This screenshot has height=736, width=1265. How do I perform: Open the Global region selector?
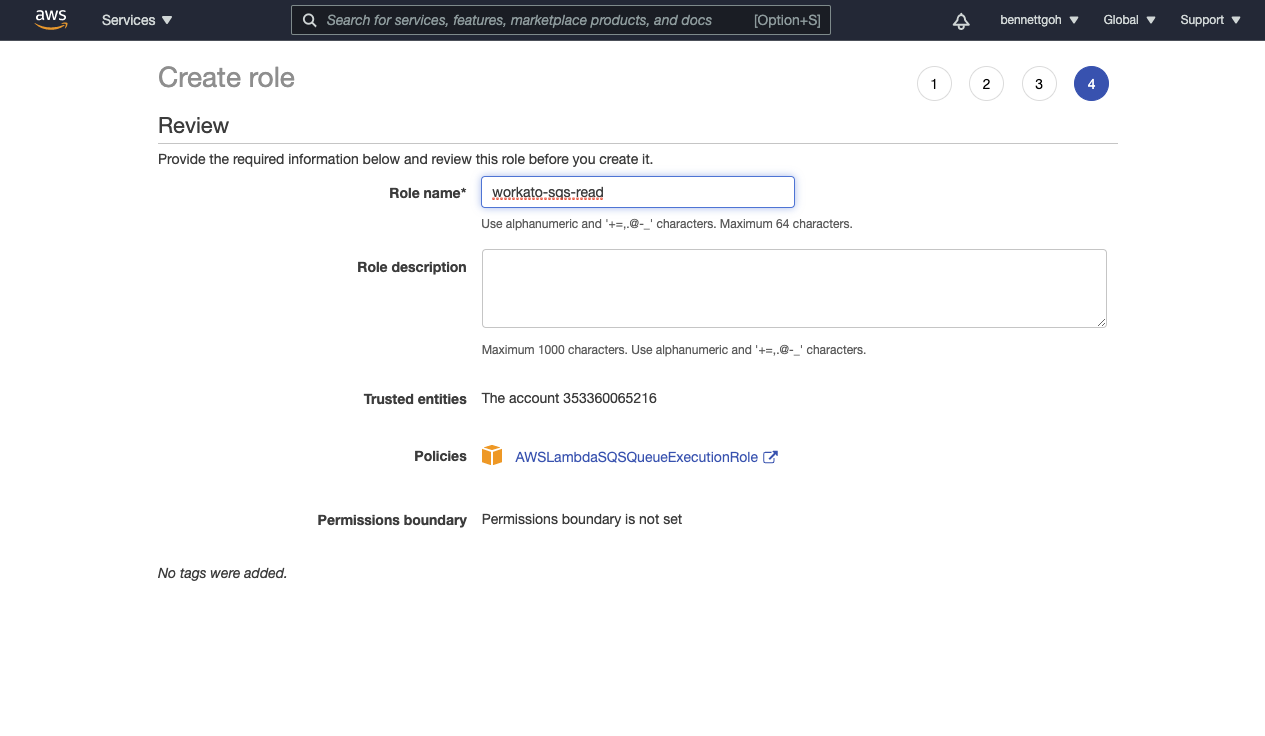point(1129,20)
